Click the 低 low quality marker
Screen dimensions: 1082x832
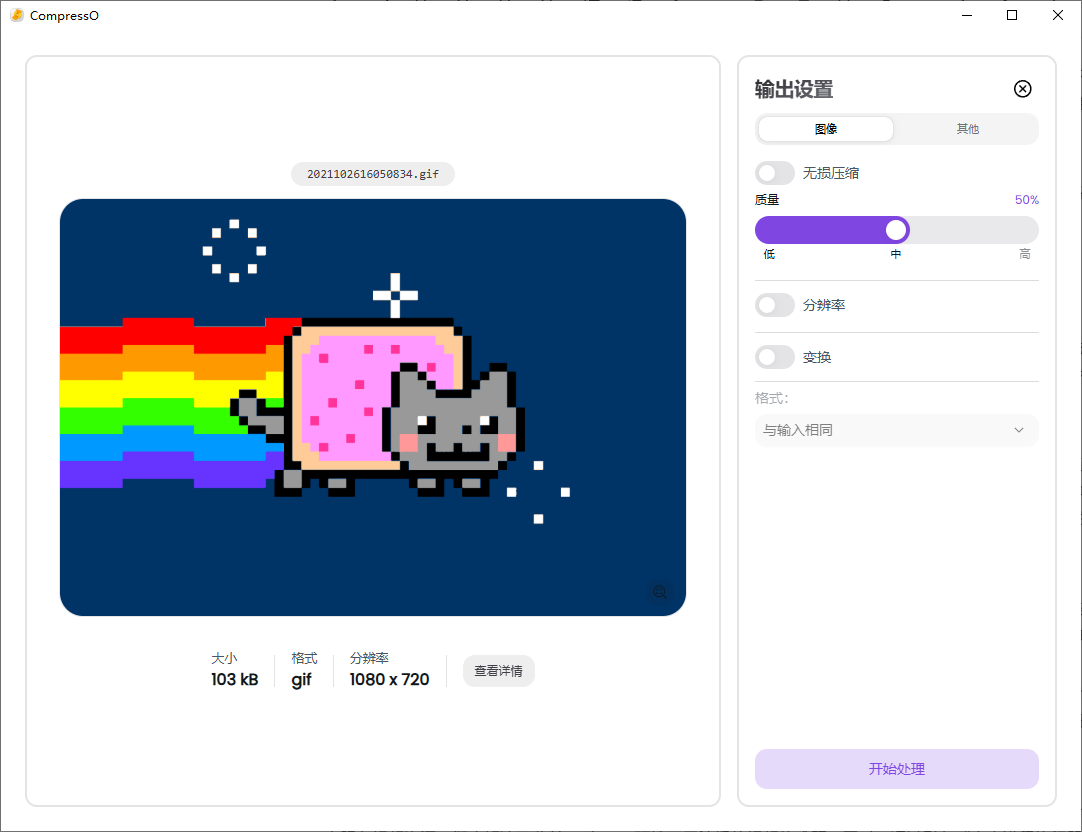pyautogui.click(x=768, y=254)
